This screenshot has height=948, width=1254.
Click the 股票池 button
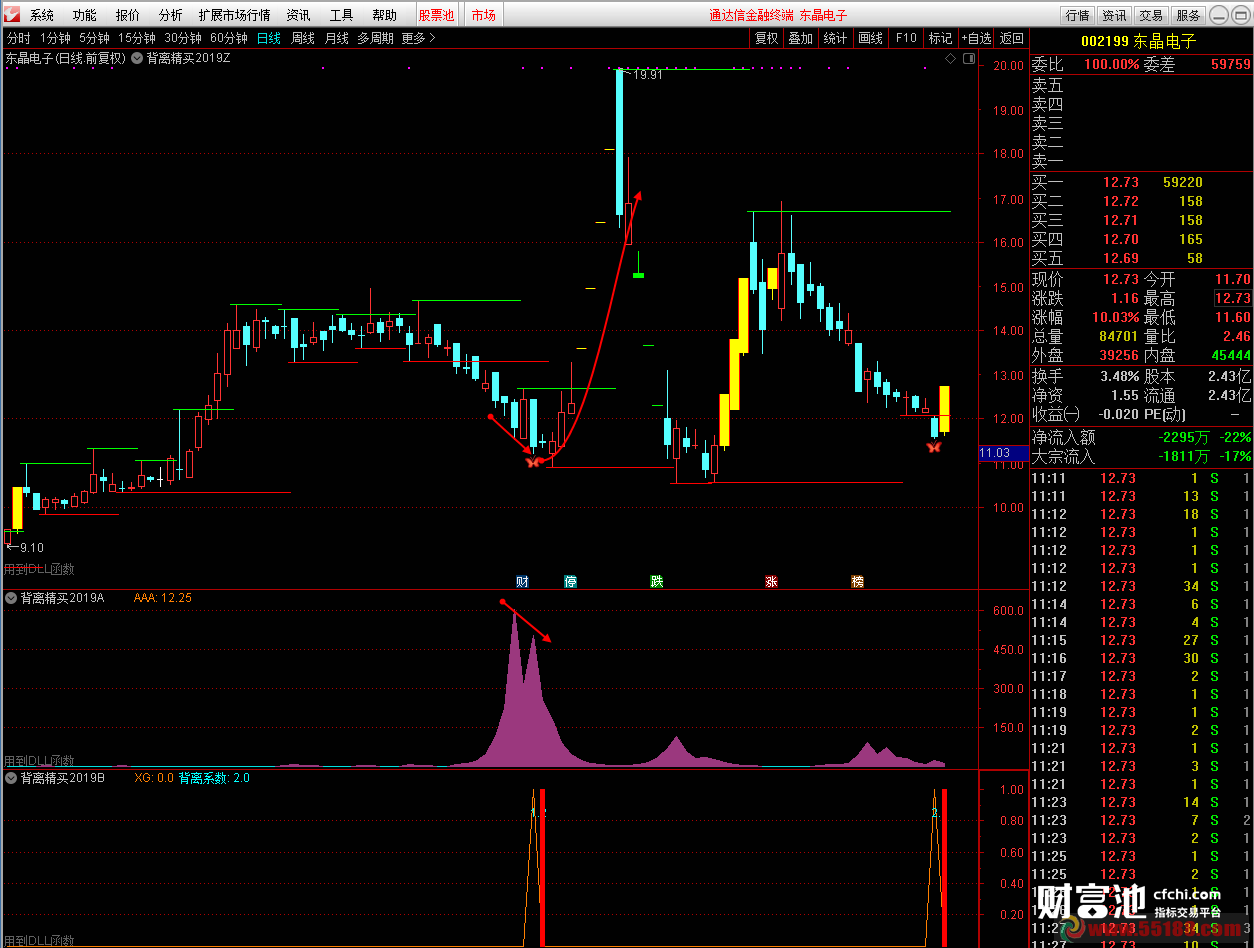[x=436, y=15]
